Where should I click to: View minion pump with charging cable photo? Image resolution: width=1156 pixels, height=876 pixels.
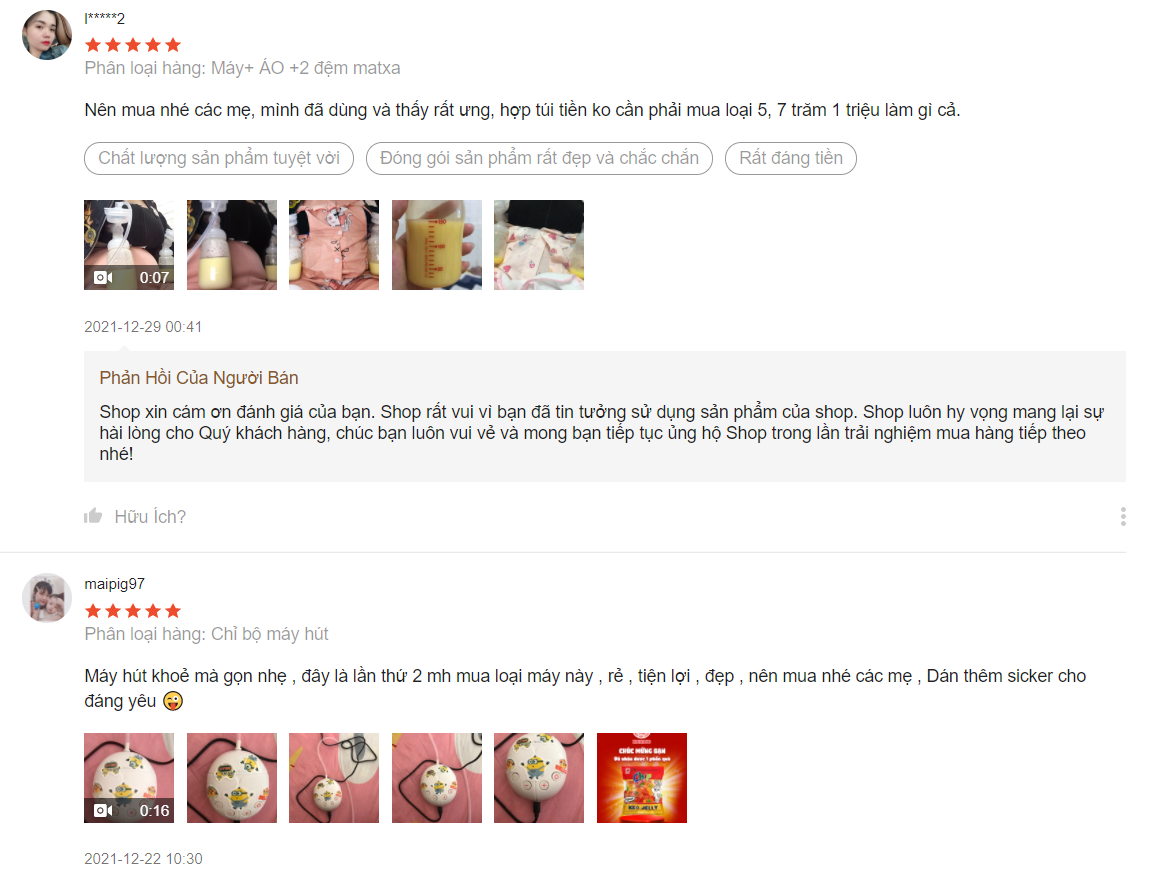click(x=334, y=778)
